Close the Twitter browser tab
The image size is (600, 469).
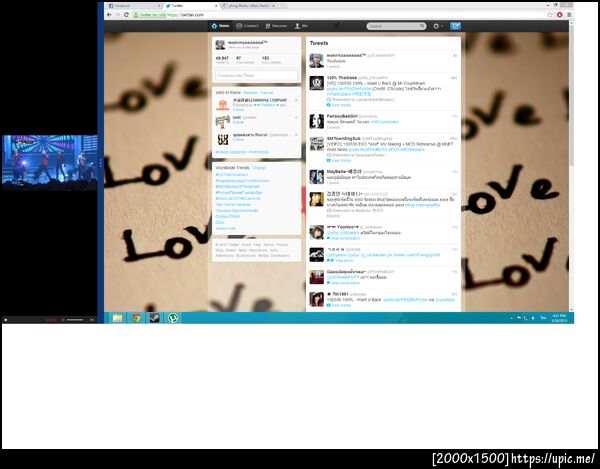click(x=216, y=6)
